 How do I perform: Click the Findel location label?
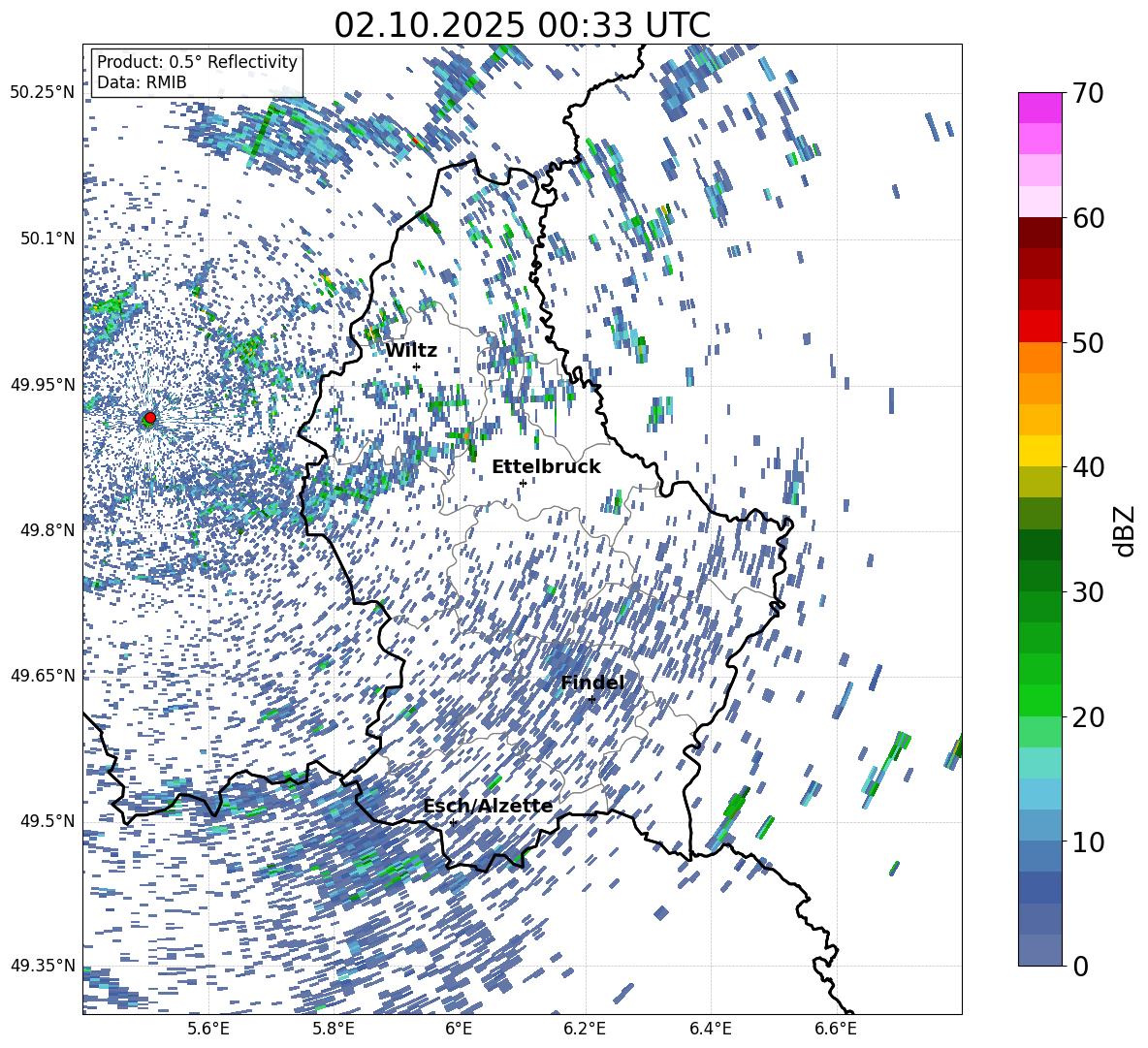tap(592, 683)
